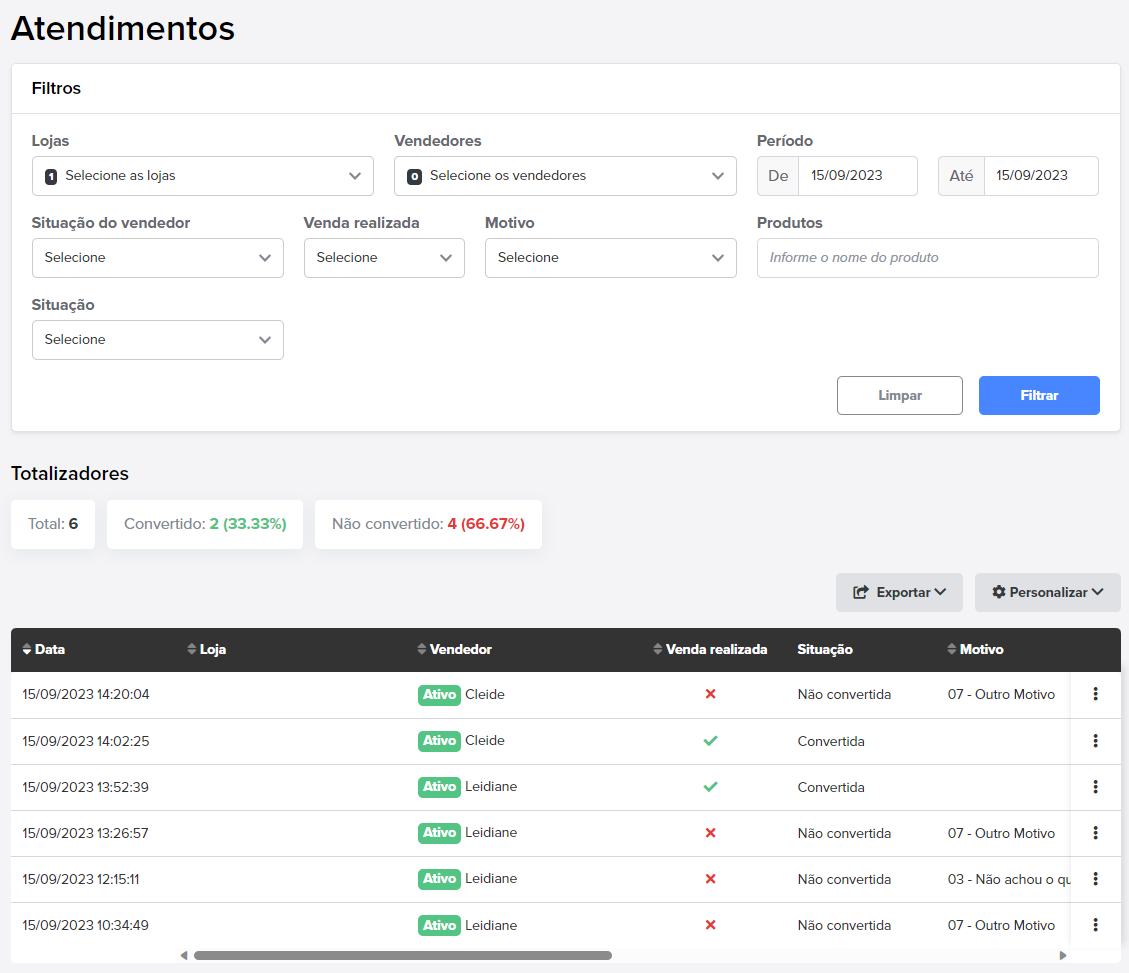Viewport: 1129px width, 973px height.
Task: Open actions menu for 12:15:11 row
Action: [x=1095, y=879]
